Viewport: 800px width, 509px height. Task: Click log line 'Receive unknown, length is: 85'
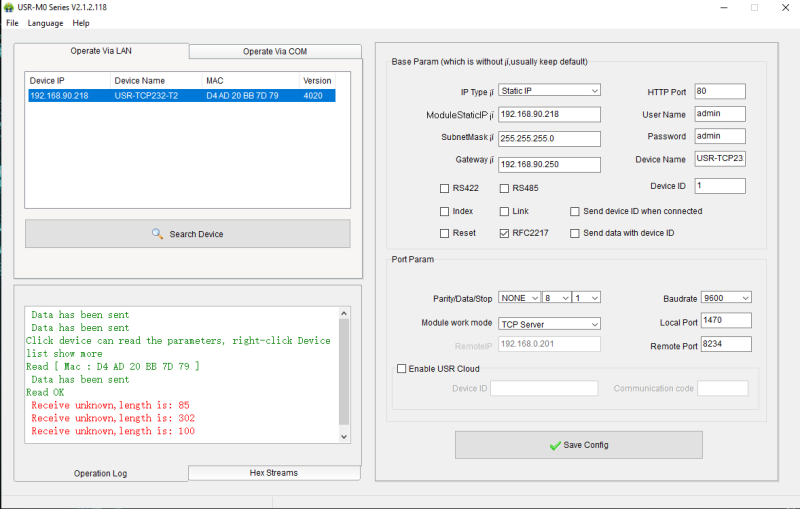pos(110,405)
